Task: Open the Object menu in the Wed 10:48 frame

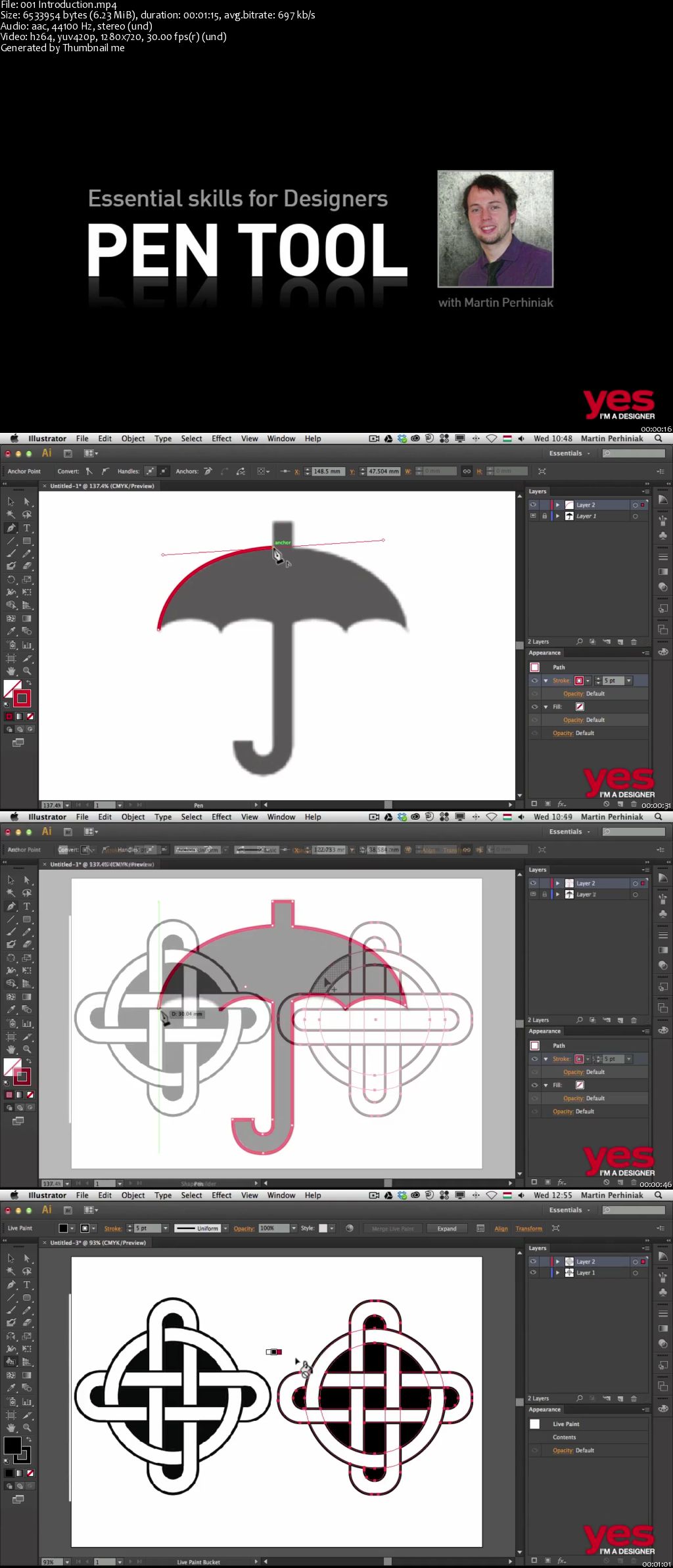Action: [x=133, y=439]
